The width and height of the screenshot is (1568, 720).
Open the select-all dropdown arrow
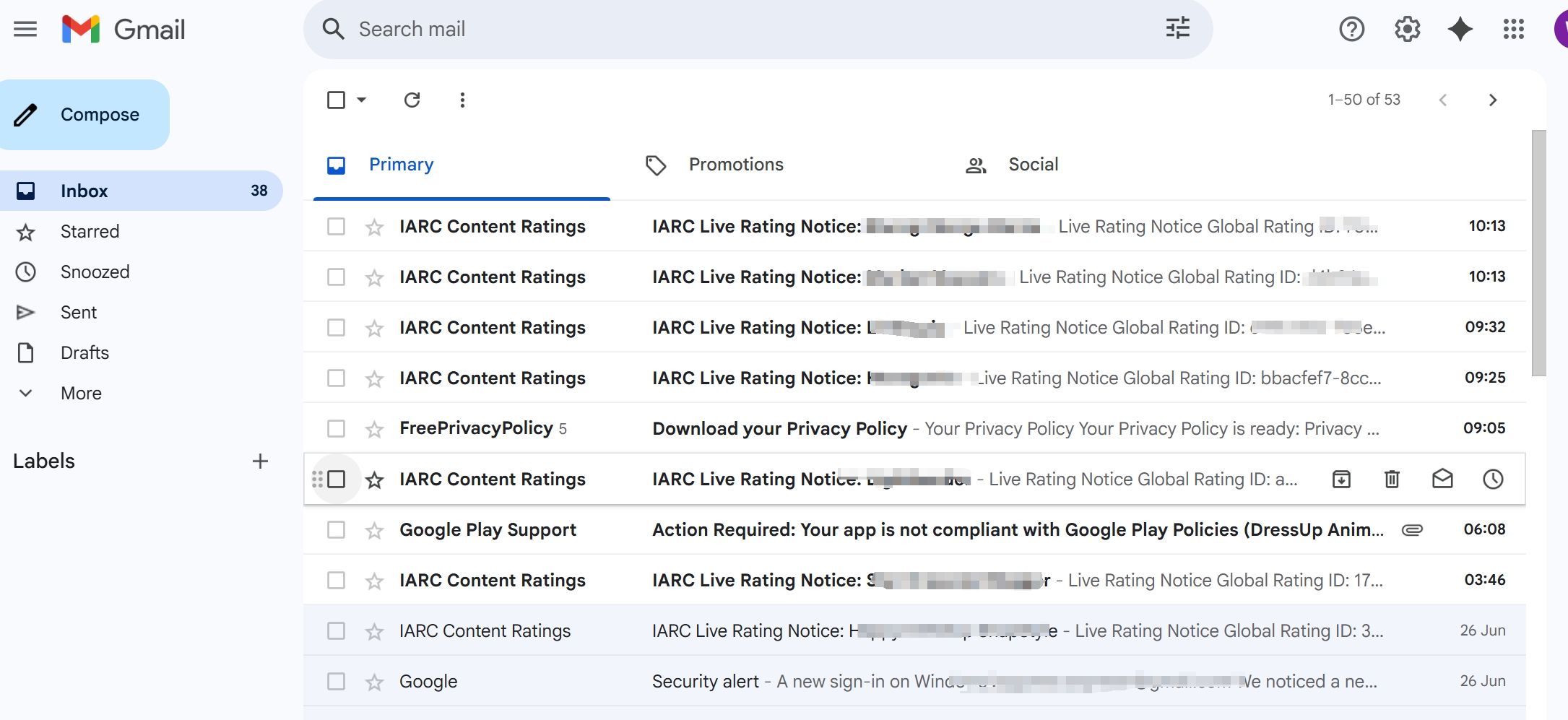point(362,100)
